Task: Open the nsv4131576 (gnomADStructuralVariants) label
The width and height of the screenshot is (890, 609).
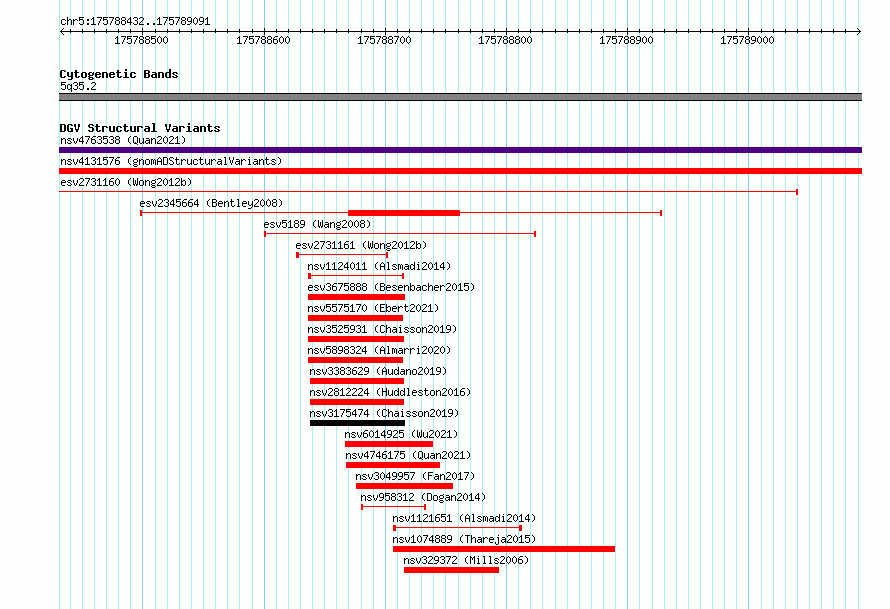Action: 171,161
